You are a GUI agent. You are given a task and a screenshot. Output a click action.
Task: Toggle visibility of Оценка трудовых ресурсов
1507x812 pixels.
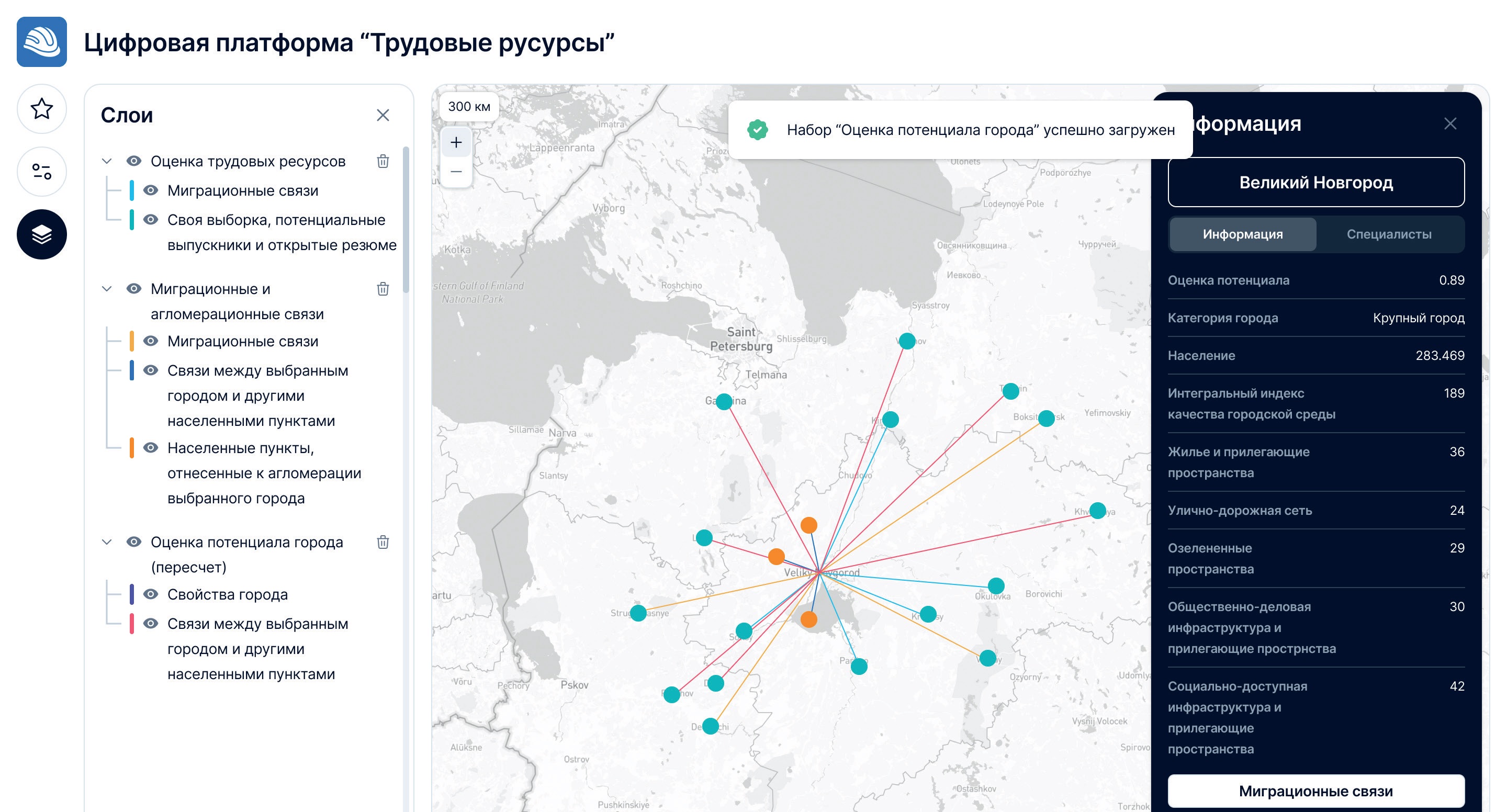pos(134,161)
